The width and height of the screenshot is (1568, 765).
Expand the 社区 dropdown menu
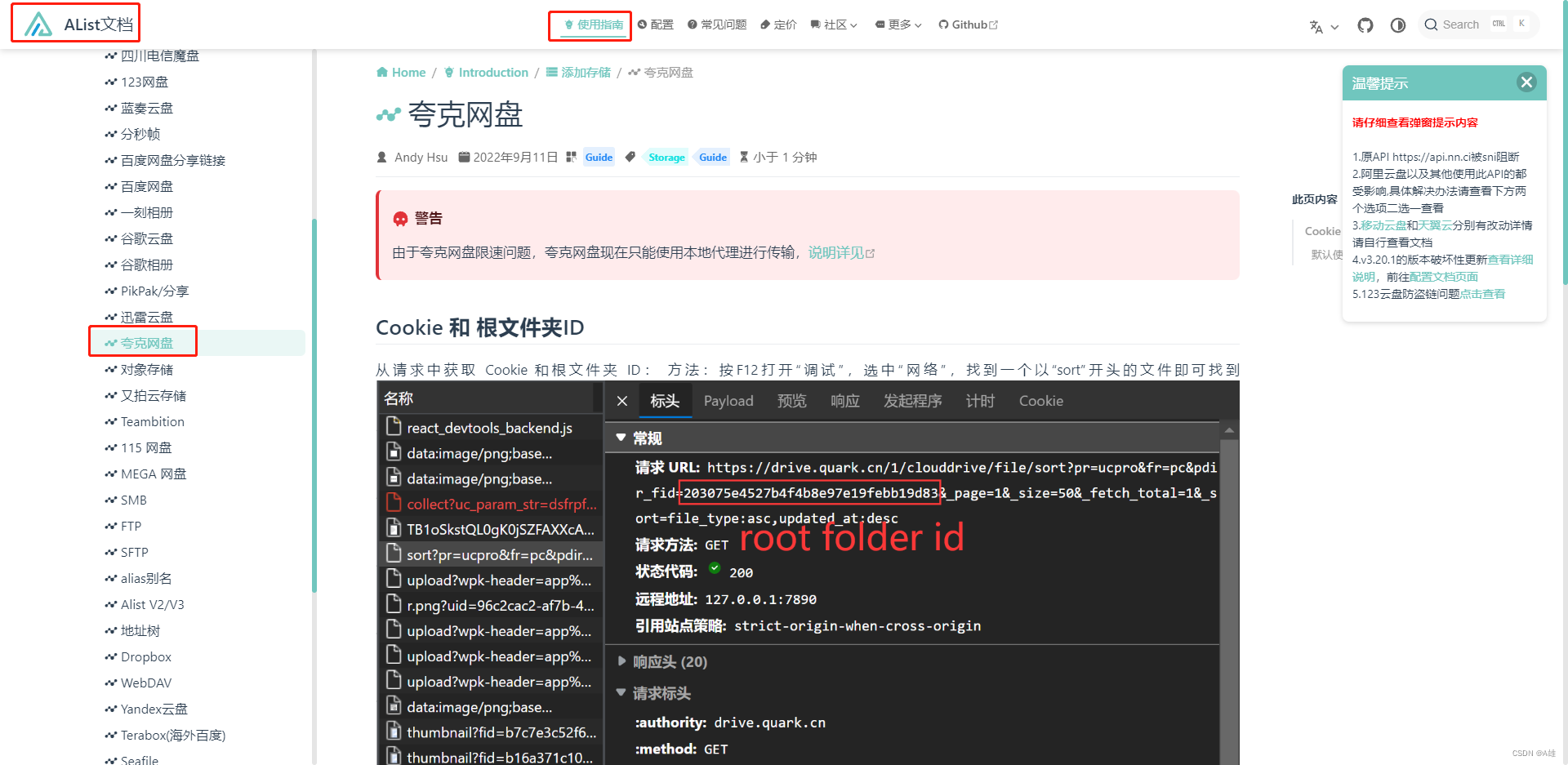click(834, 25)
